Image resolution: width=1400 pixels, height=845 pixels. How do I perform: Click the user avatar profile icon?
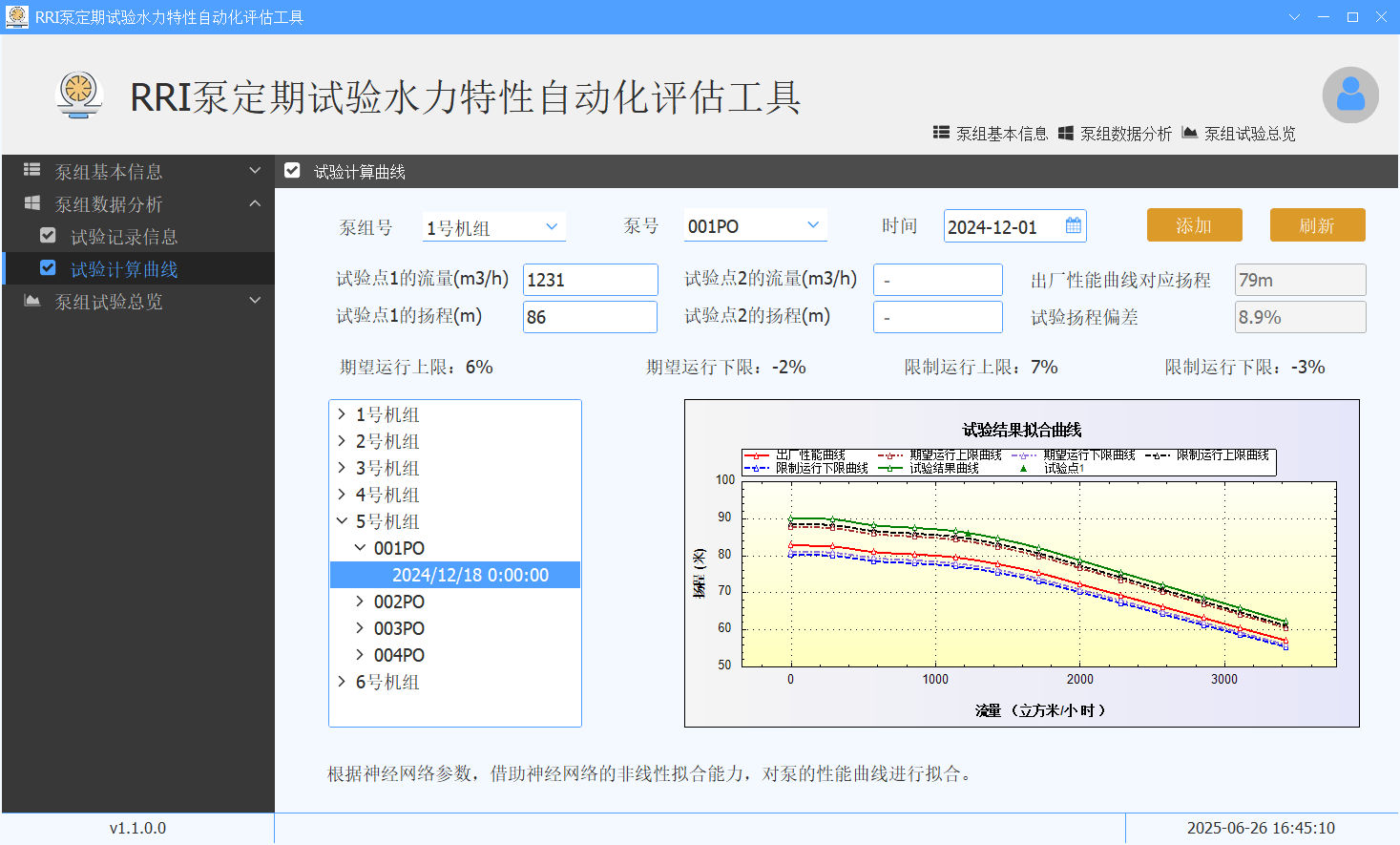1349,95
